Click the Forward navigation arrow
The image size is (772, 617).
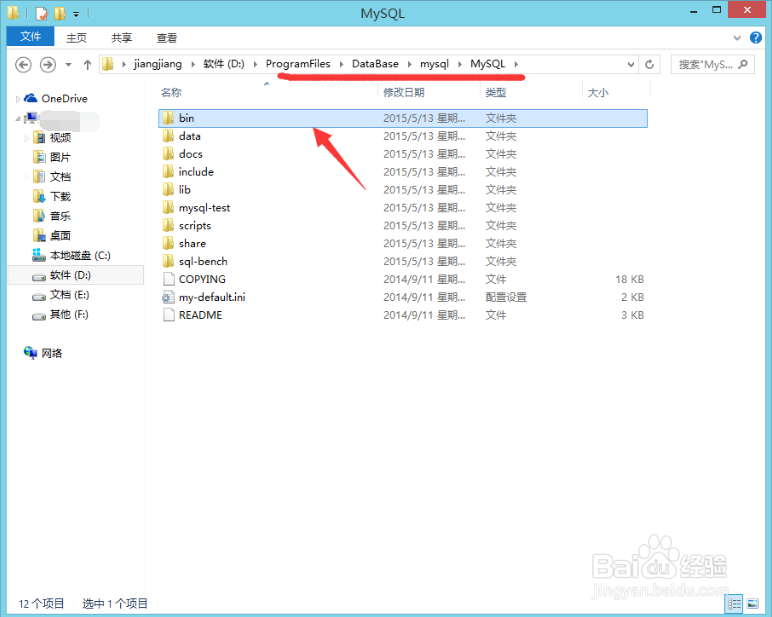(48, 65)
